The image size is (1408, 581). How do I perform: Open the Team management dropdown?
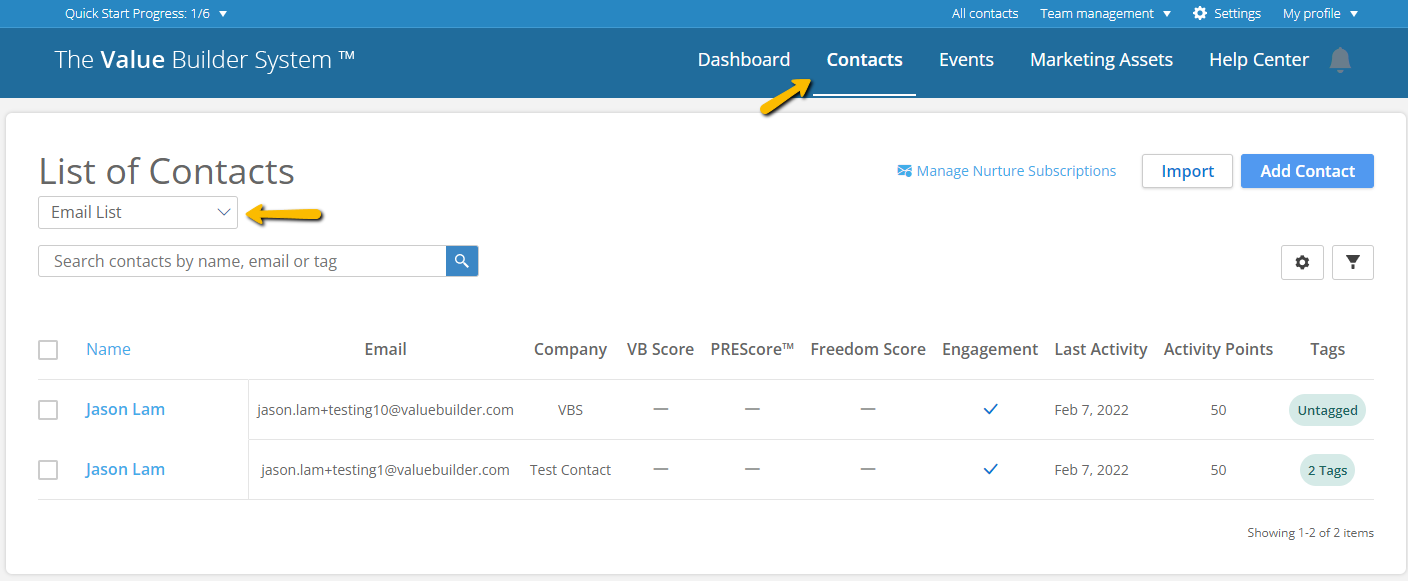(x=1105, y=13)
